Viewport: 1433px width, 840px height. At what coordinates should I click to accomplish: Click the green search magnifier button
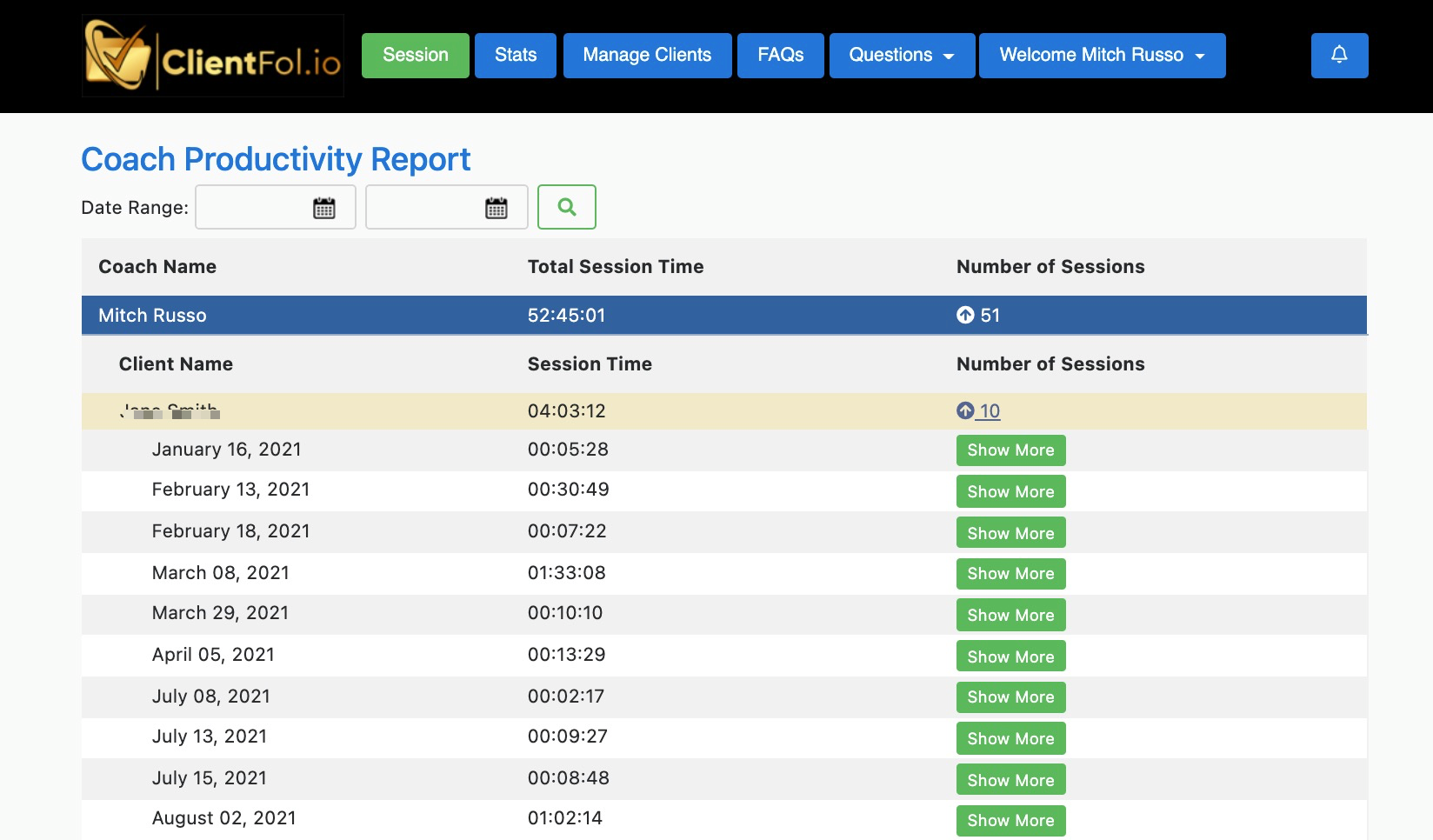[x=567, y=207]
